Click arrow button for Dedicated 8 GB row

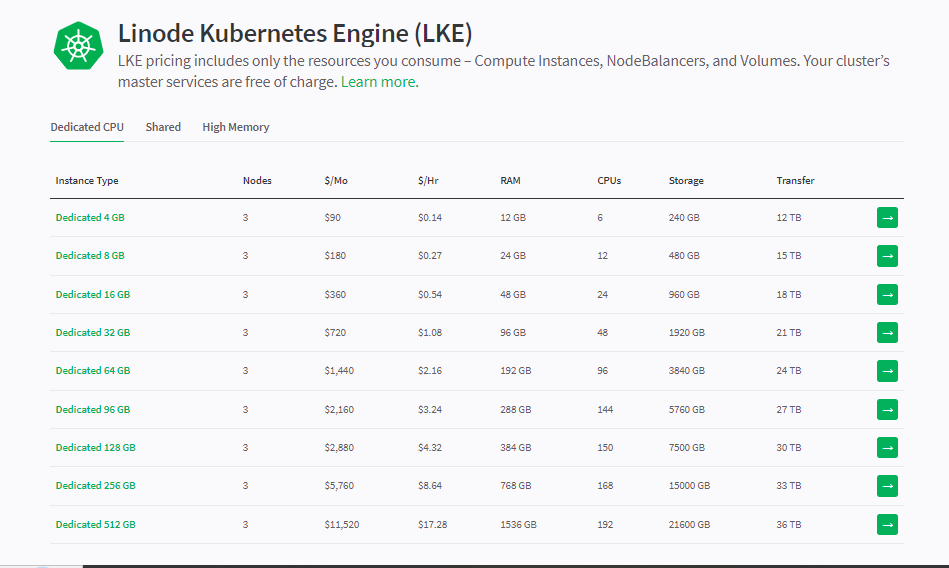pos(887,256)
